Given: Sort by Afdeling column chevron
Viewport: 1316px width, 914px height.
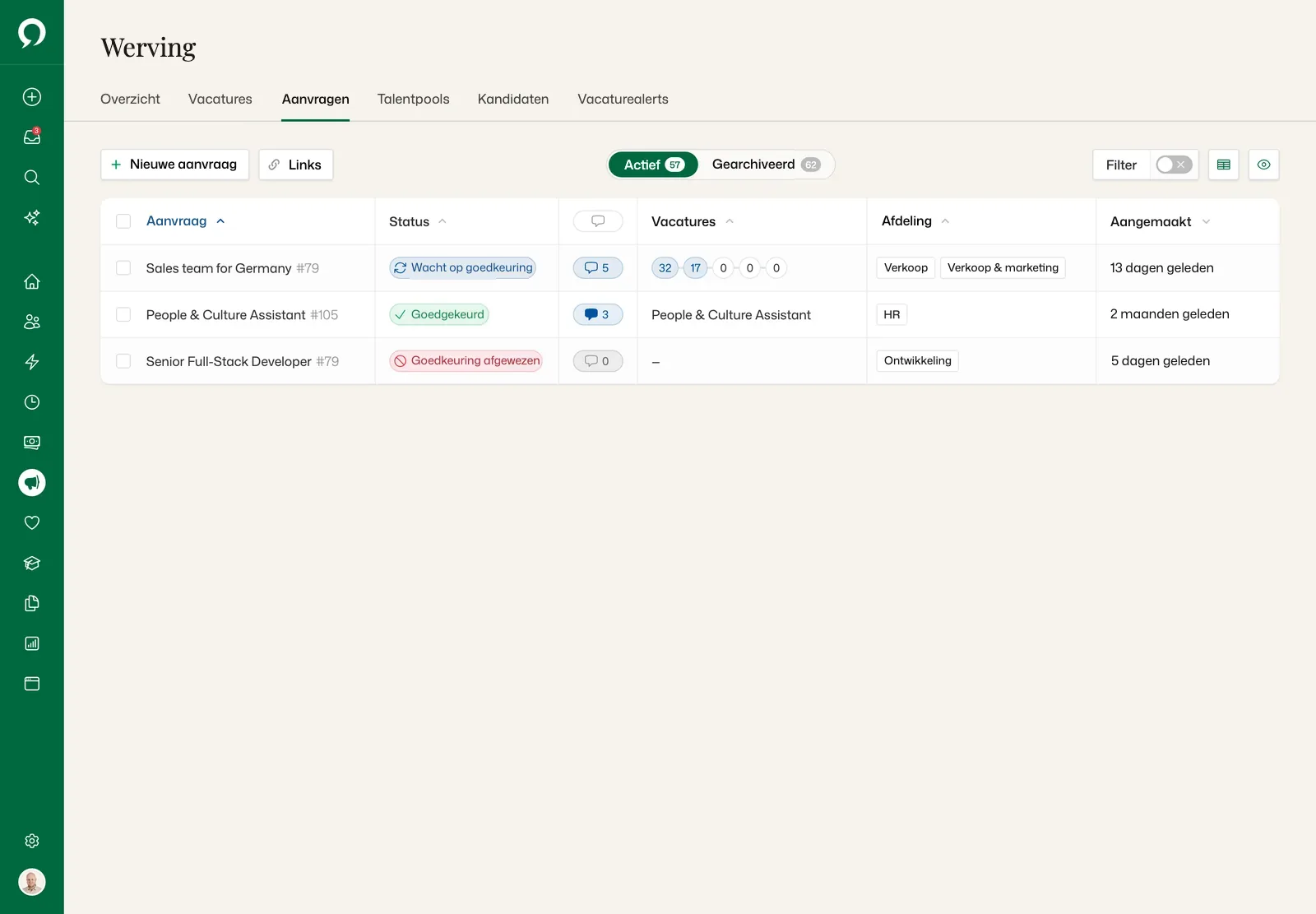Looking at the screenshot, I should pos(945,221).
